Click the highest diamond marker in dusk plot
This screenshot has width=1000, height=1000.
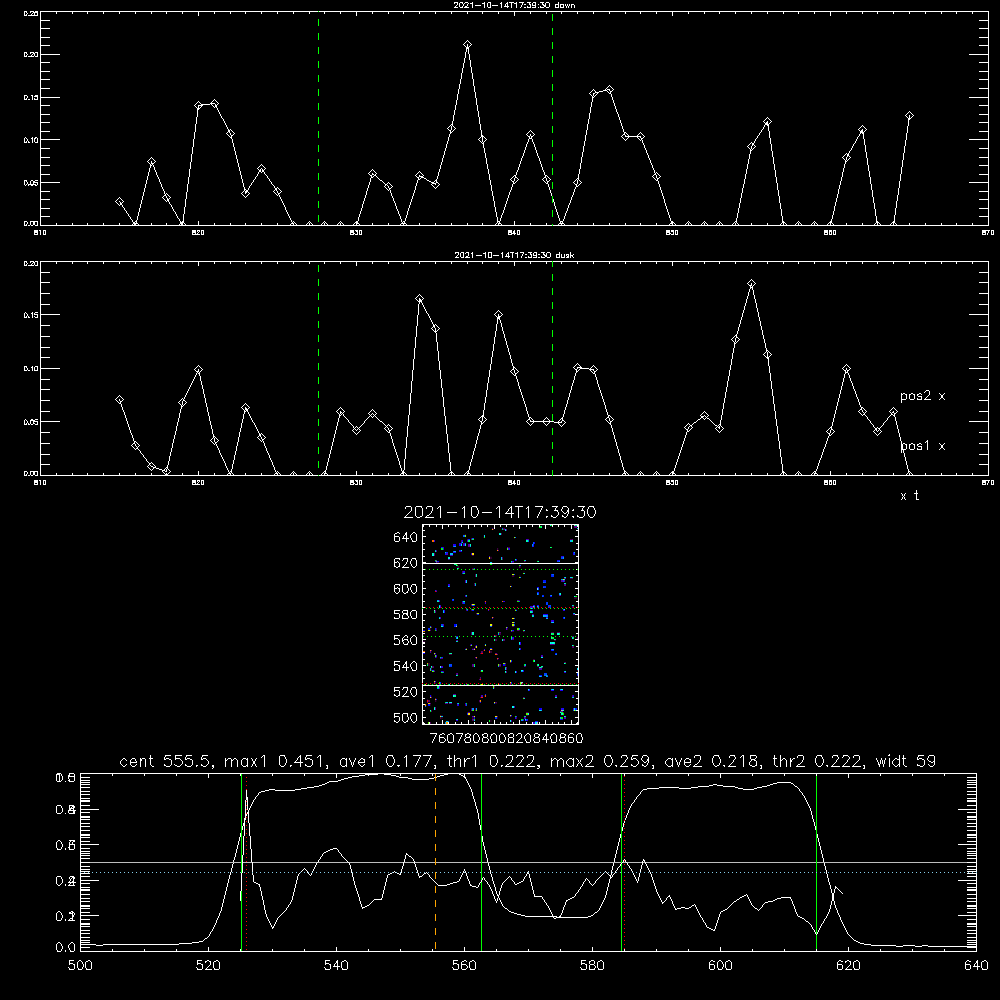pyautogui.click(x=751, y=284)
